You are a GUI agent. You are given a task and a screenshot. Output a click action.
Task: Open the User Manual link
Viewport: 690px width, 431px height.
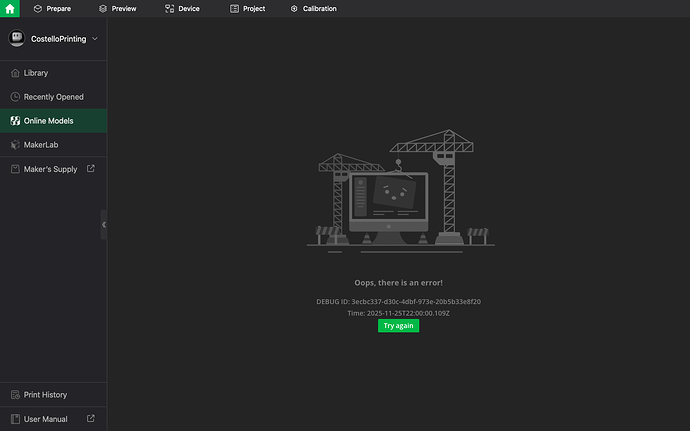[x=53, y=419]
